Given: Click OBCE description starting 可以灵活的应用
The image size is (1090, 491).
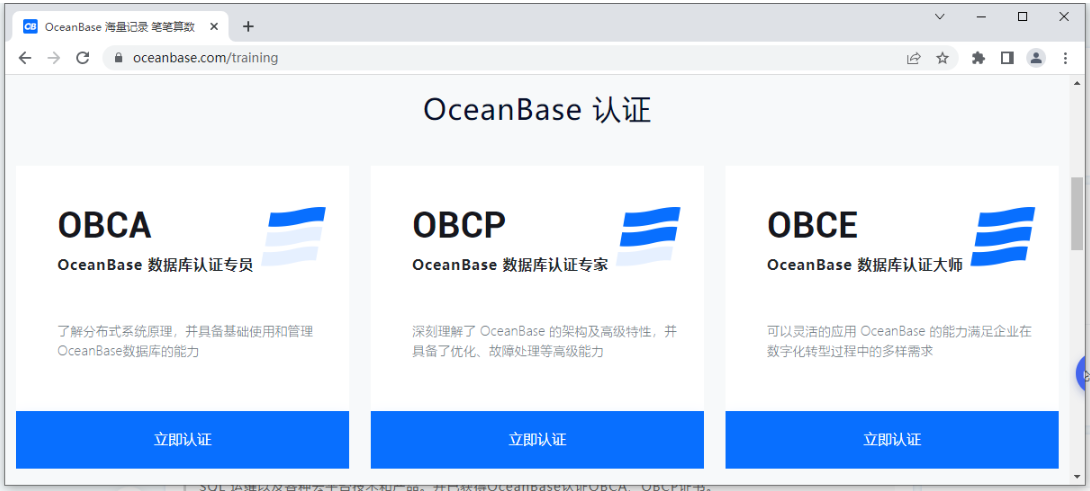Looking at the screenshot, I should click(x=899, y=341).
